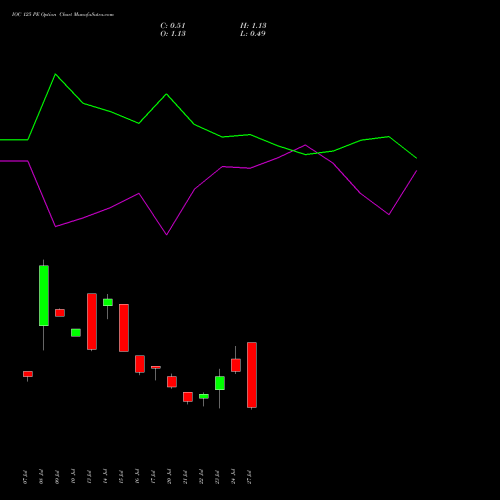Select the first small red candlestick
The width and height of the screenshot is (500, 500).
pos(28,374)
